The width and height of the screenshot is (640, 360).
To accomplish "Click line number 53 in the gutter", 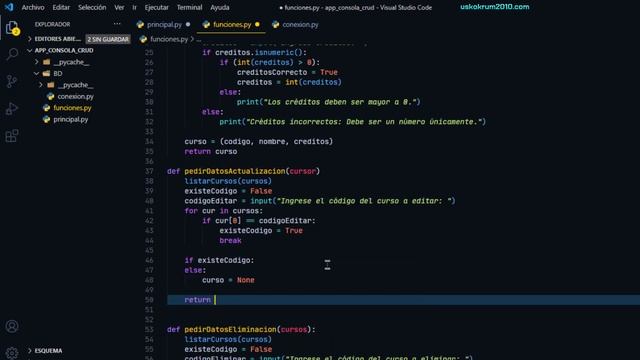I will 149,329.
